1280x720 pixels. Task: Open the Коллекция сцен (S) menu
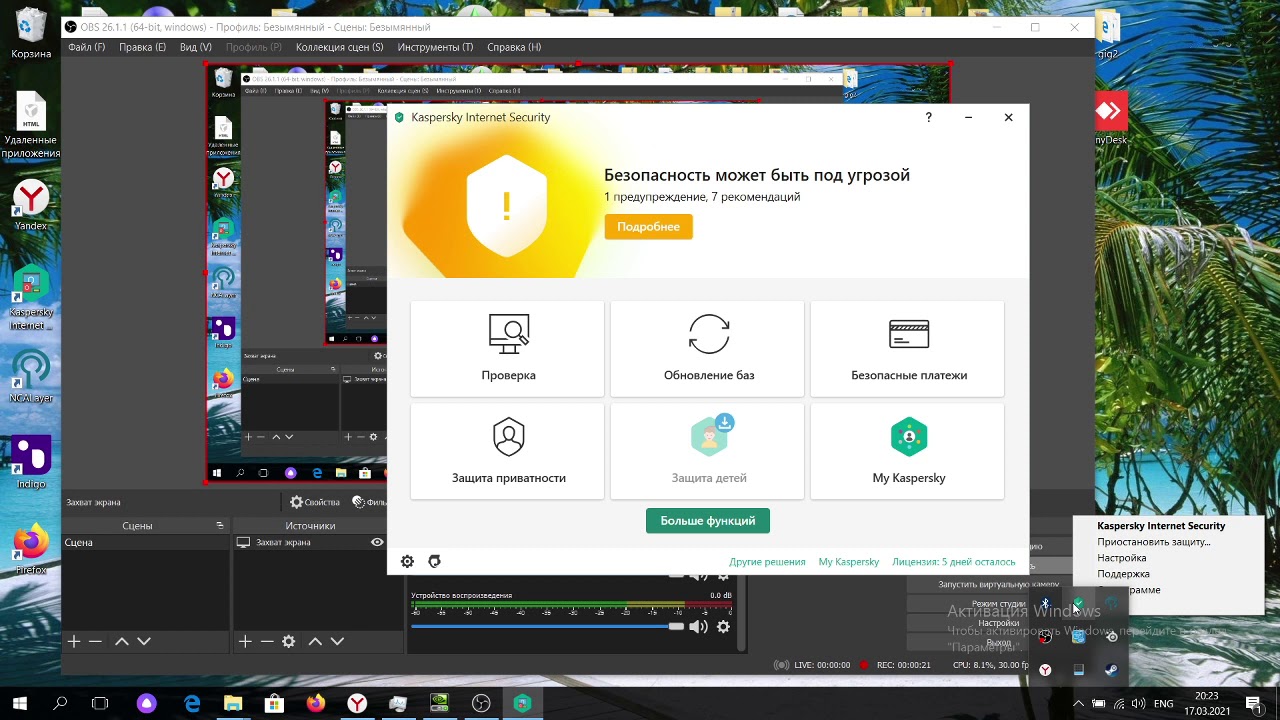tap(339, 47)
